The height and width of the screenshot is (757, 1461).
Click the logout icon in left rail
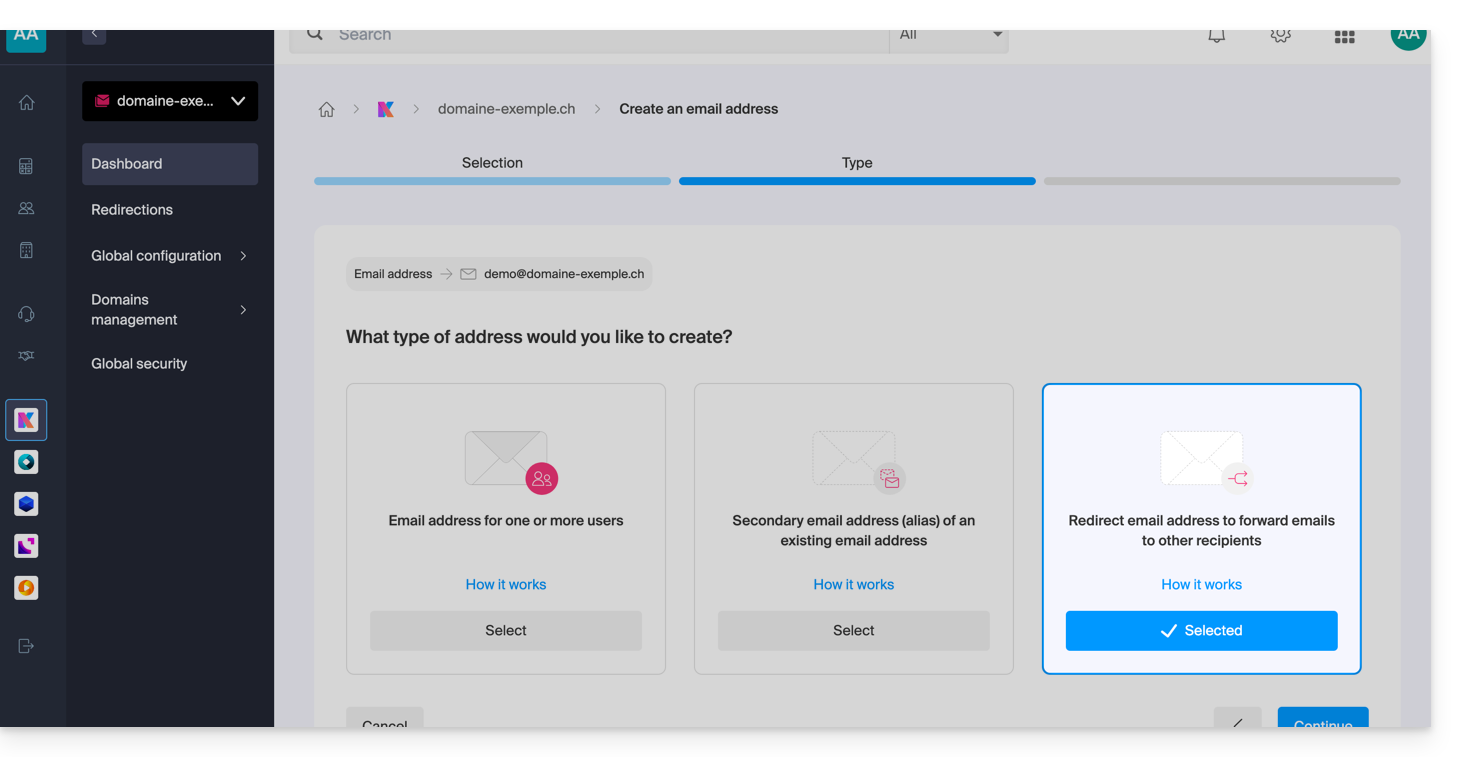pyautogui.click(x=26, y=646)
